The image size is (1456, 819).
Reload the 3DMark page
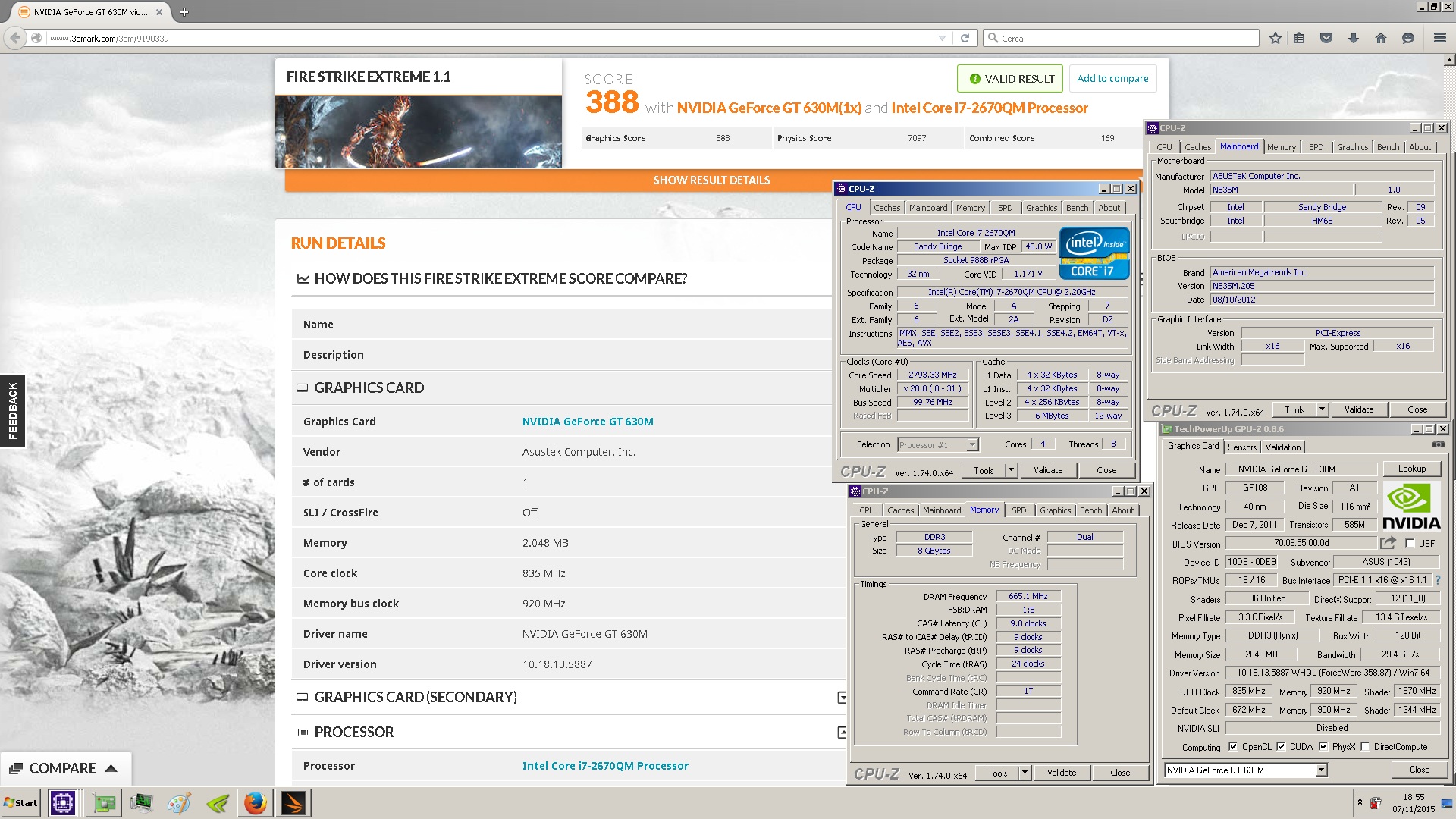pyautogui.click(x=965, y=38)
